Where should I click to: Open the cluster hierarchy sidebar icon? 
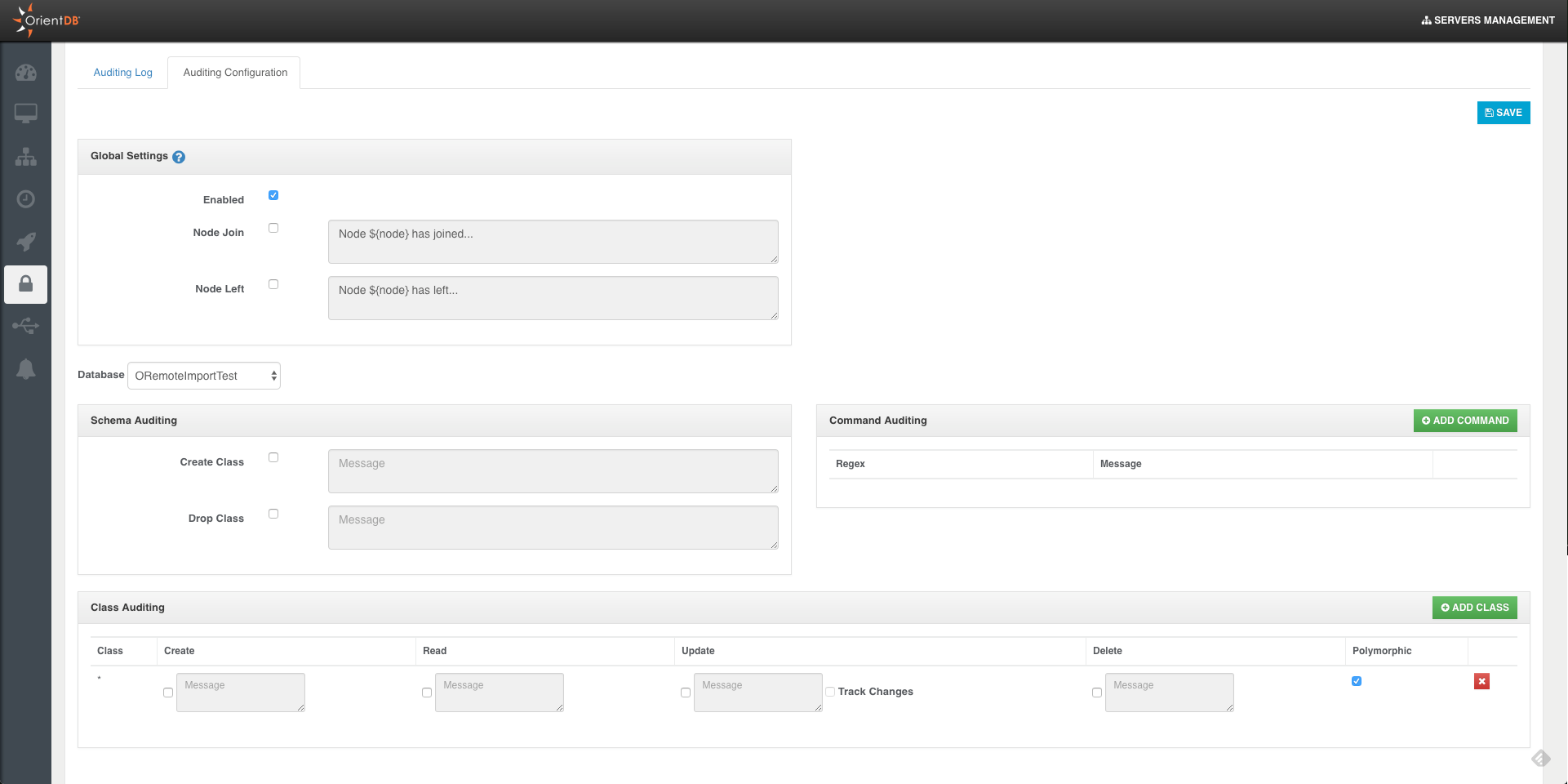tap(25, 157)
